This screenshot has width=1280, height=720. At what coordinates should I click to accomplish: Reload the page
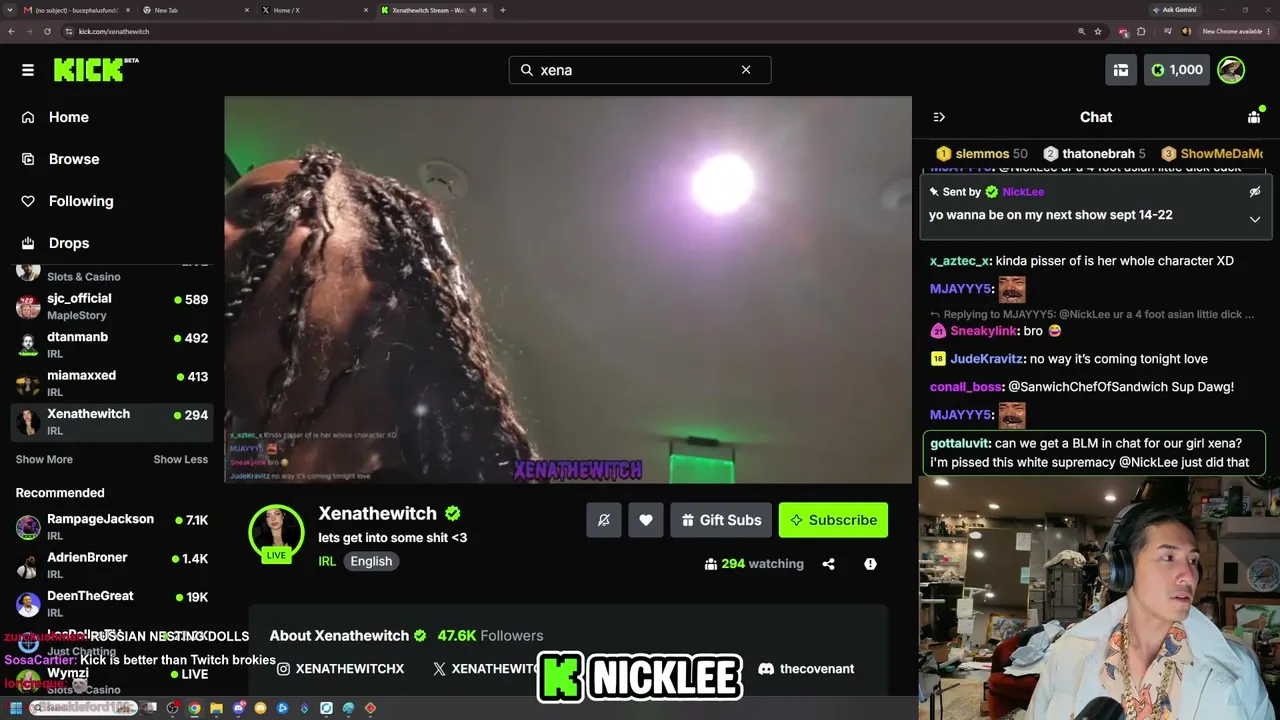[x=47, y=31]
